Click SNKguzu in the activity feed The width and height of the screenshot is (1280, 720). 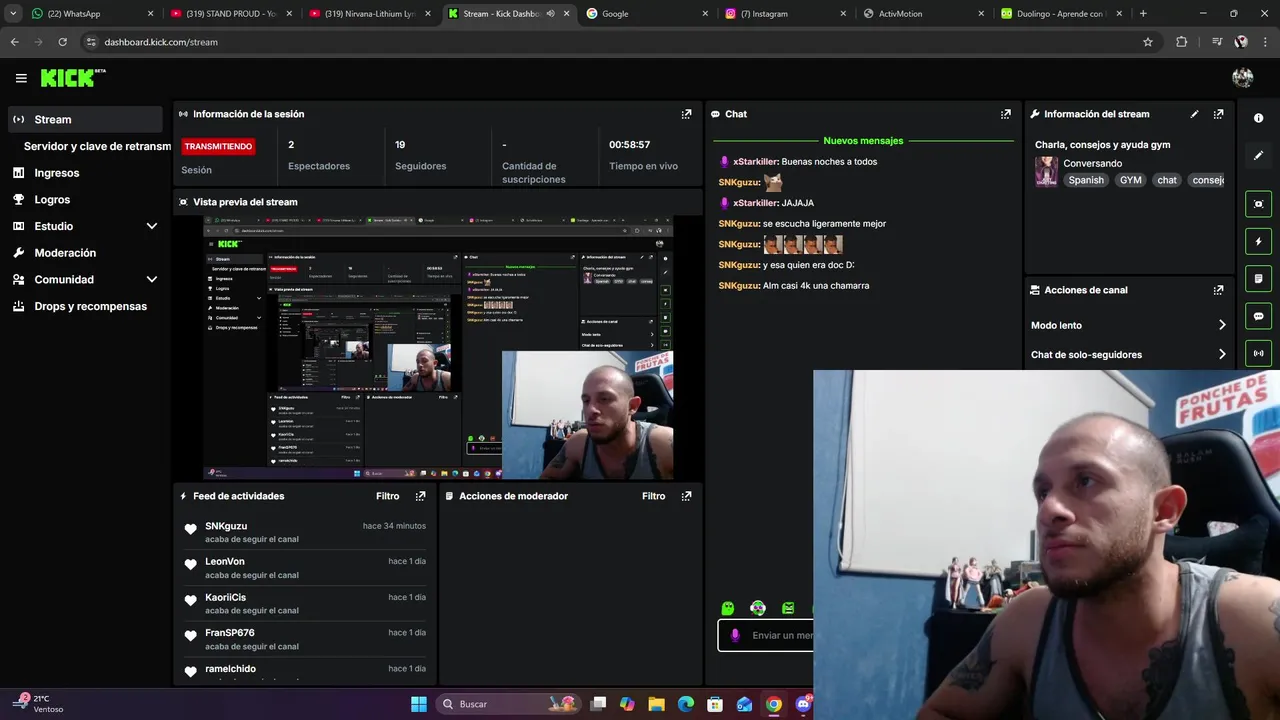[x=226, y=526]
